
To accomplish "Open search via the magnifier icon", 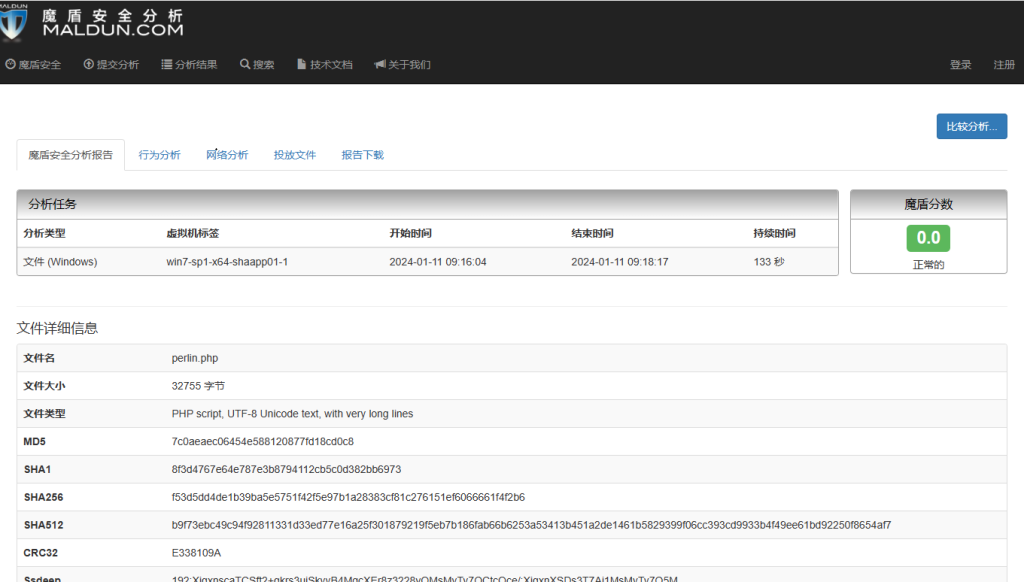I will click(243, 63).
